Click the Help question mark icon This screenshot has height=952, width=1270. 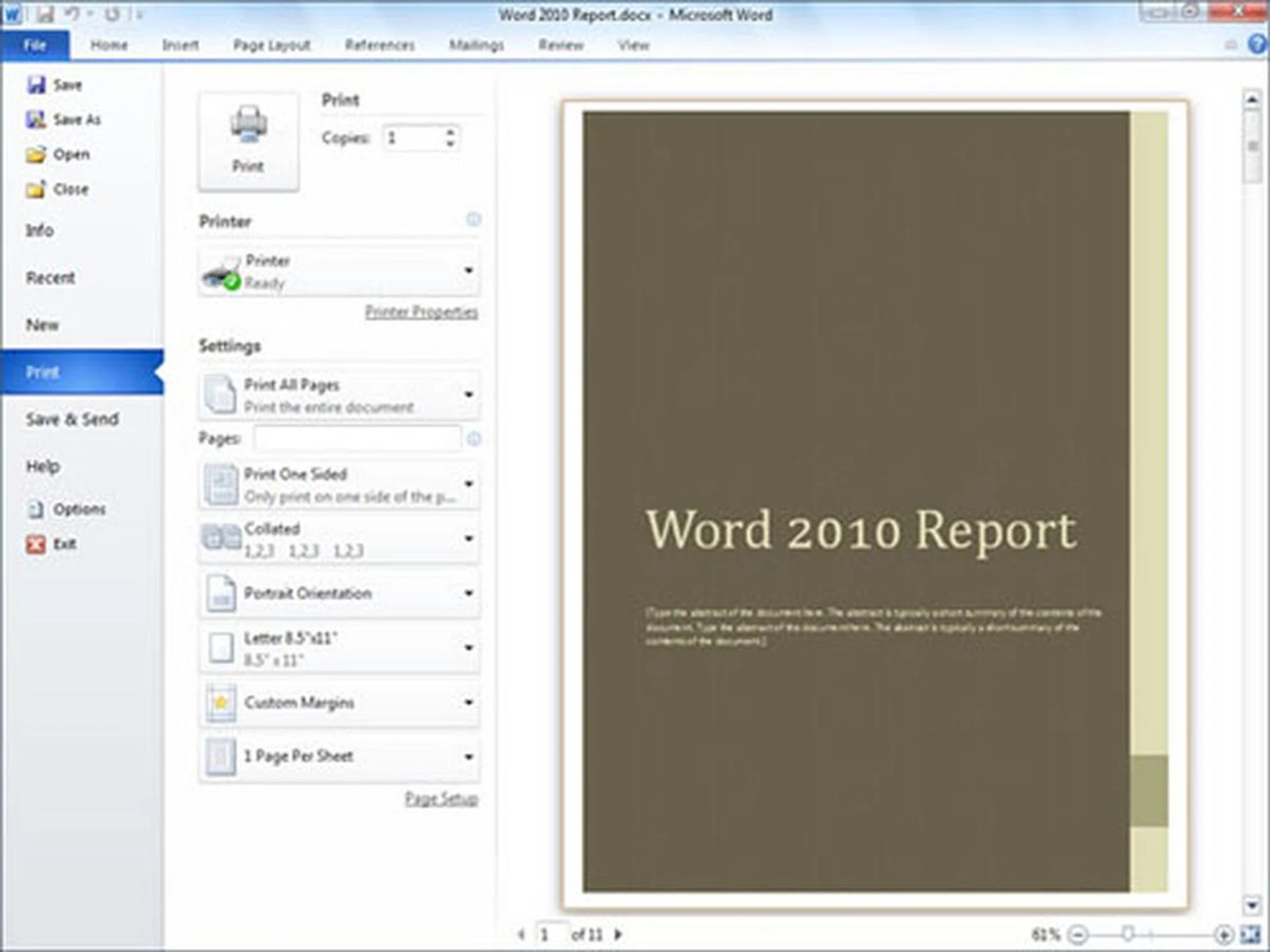coord(1257,44)
